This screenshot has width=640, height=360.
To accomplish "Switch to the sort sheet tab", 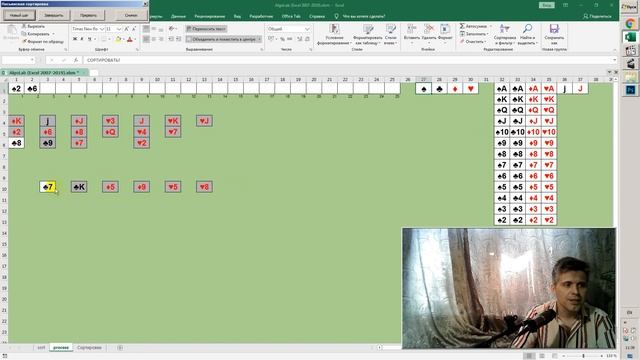I will click(x=41, y=348).
